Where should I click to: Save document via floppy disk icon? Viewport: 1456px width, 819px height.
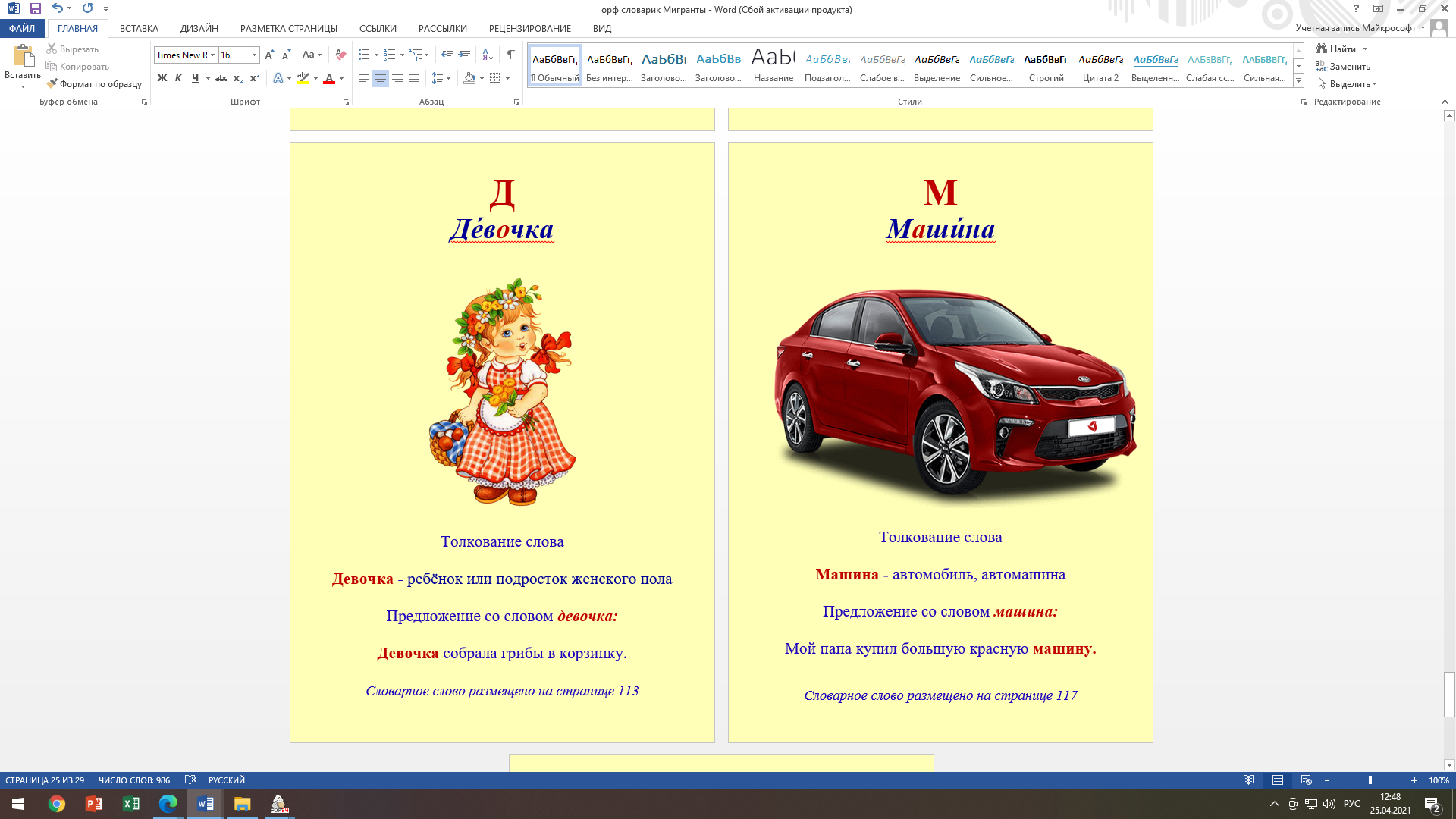(x=35, y=8)
